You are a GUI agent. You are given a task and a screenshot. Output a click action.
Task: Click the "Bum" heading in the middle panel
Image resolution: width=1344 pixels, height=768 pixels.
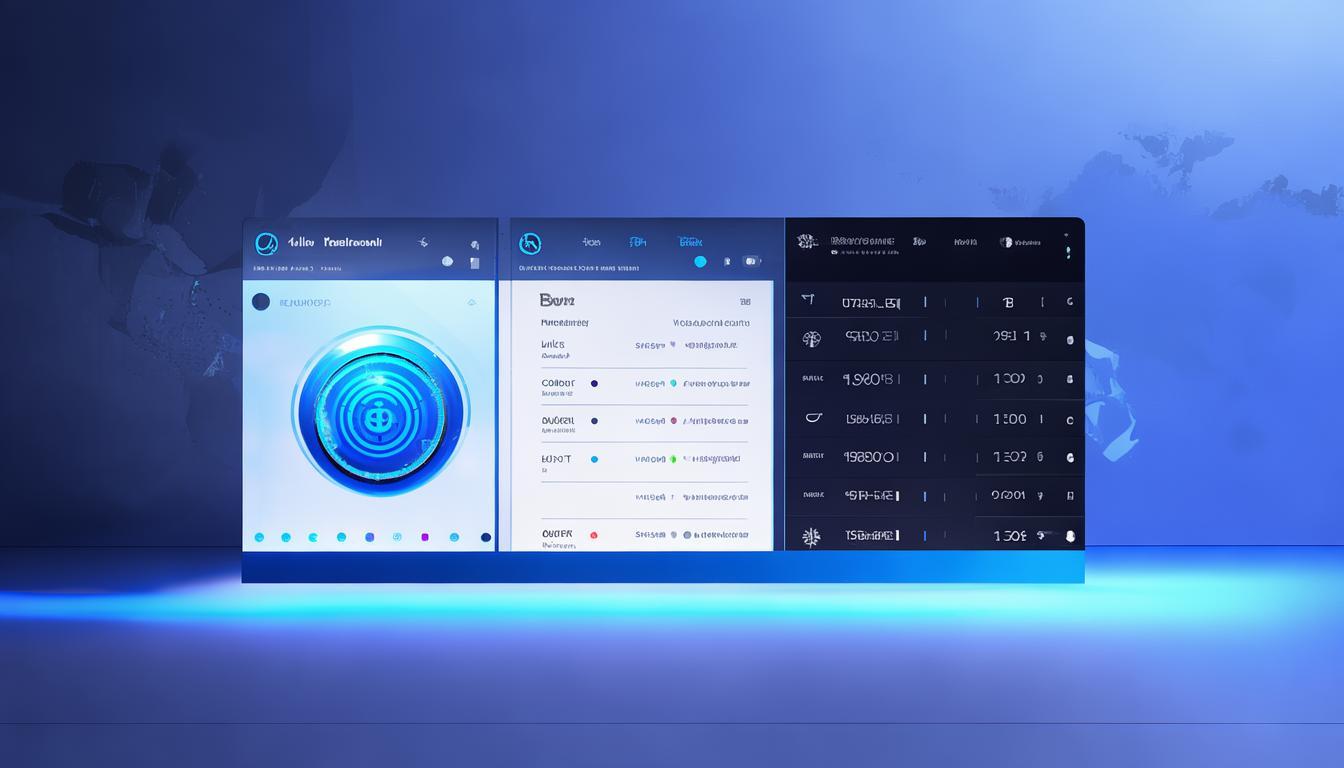coord(557,299)
